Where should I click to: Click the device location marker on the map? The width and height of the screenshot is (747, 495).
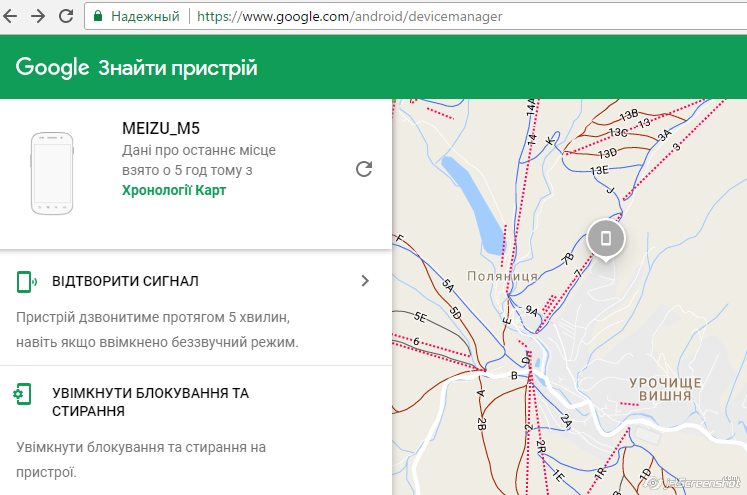point(606,240)
